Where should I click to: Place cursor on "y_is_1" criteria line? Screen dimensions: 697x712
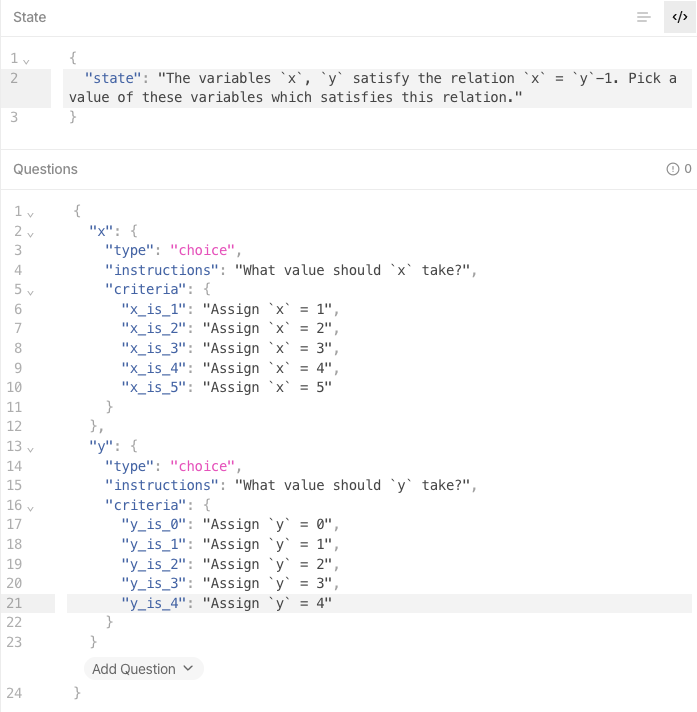[230, 544]
